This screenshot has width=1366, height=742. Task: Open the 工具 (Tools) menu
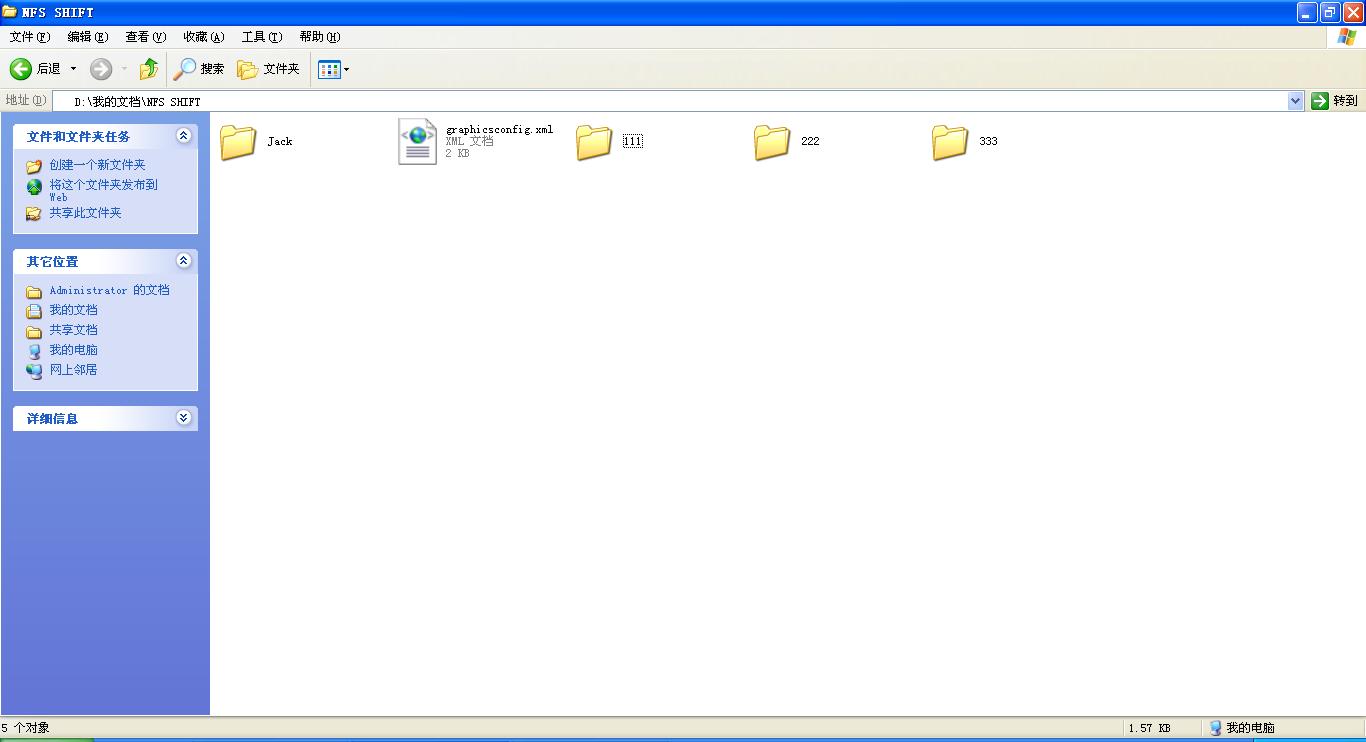[261, 37]
